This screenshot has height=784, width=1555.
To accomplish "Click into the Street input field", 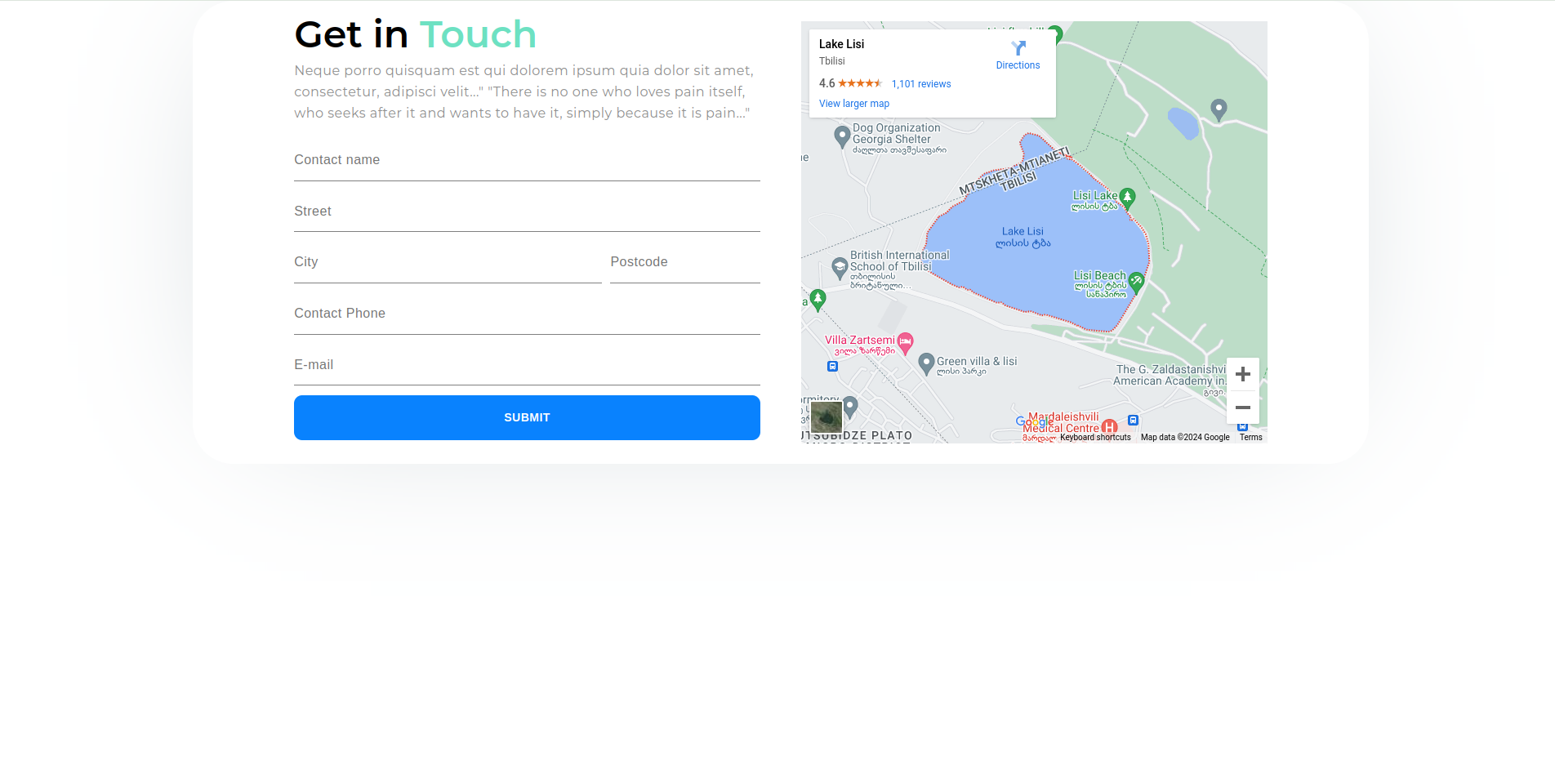I will pos(527,212).
